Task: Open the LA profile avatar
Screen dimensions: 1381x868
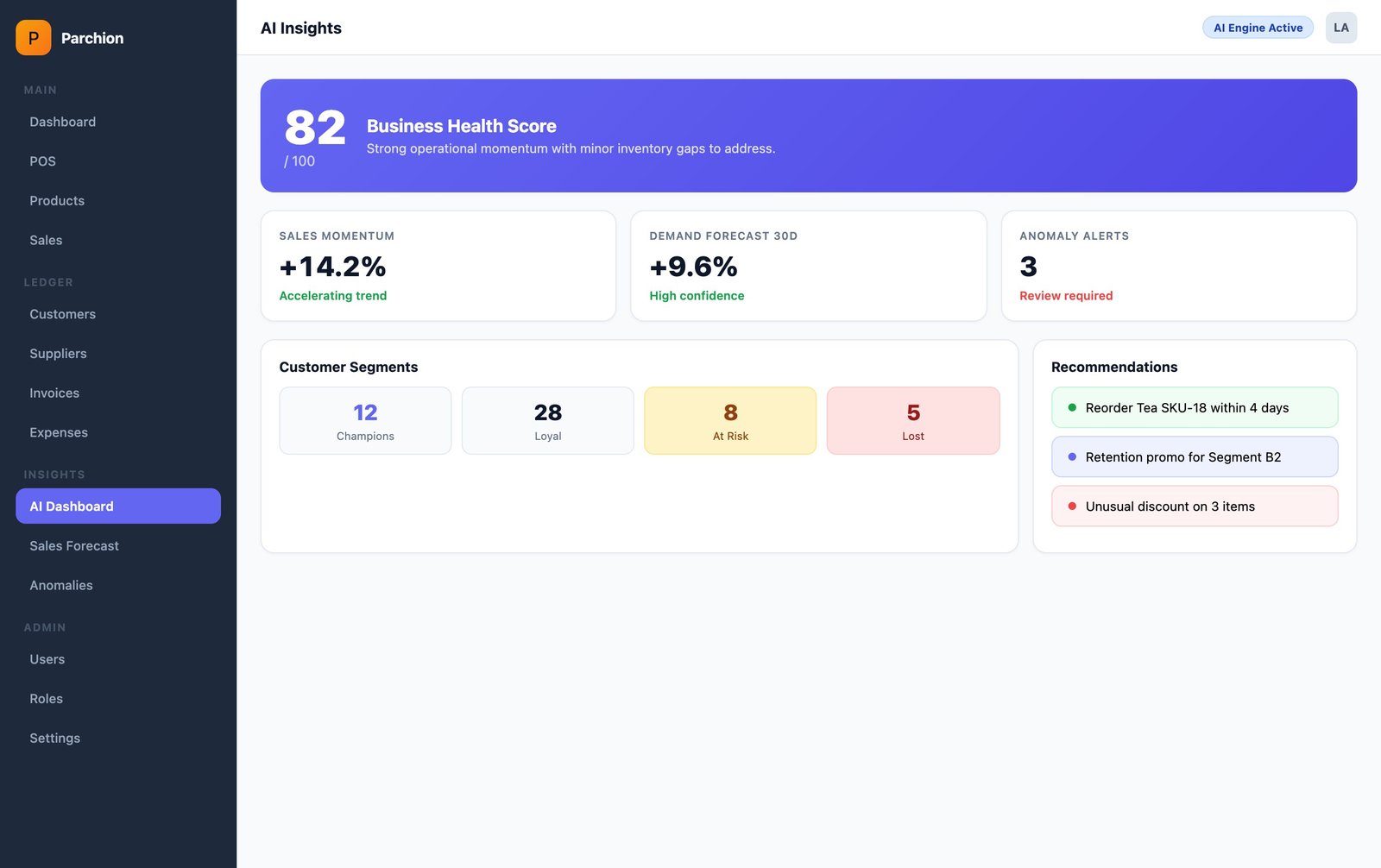Action: pos(1340,28)
